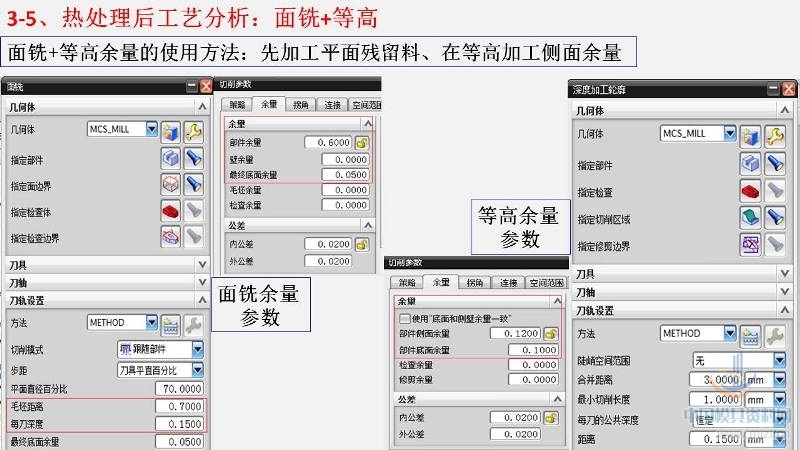Select 指定面边界 icon in 面铣 dialog
800x450 pixels.
171,185
